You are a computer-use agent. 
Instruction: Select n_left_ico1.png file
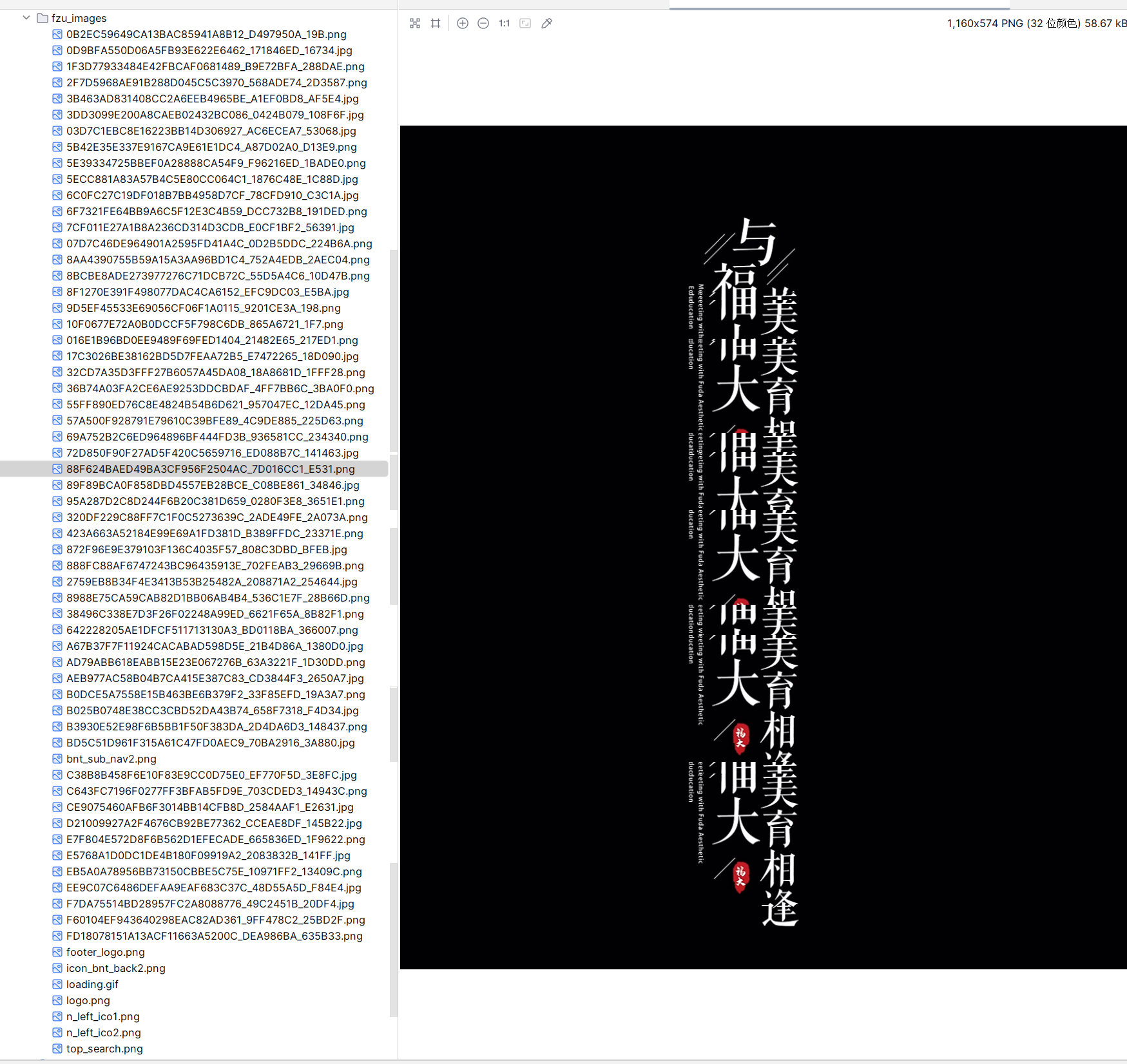pyautogui.click(x=103, y=1016)
